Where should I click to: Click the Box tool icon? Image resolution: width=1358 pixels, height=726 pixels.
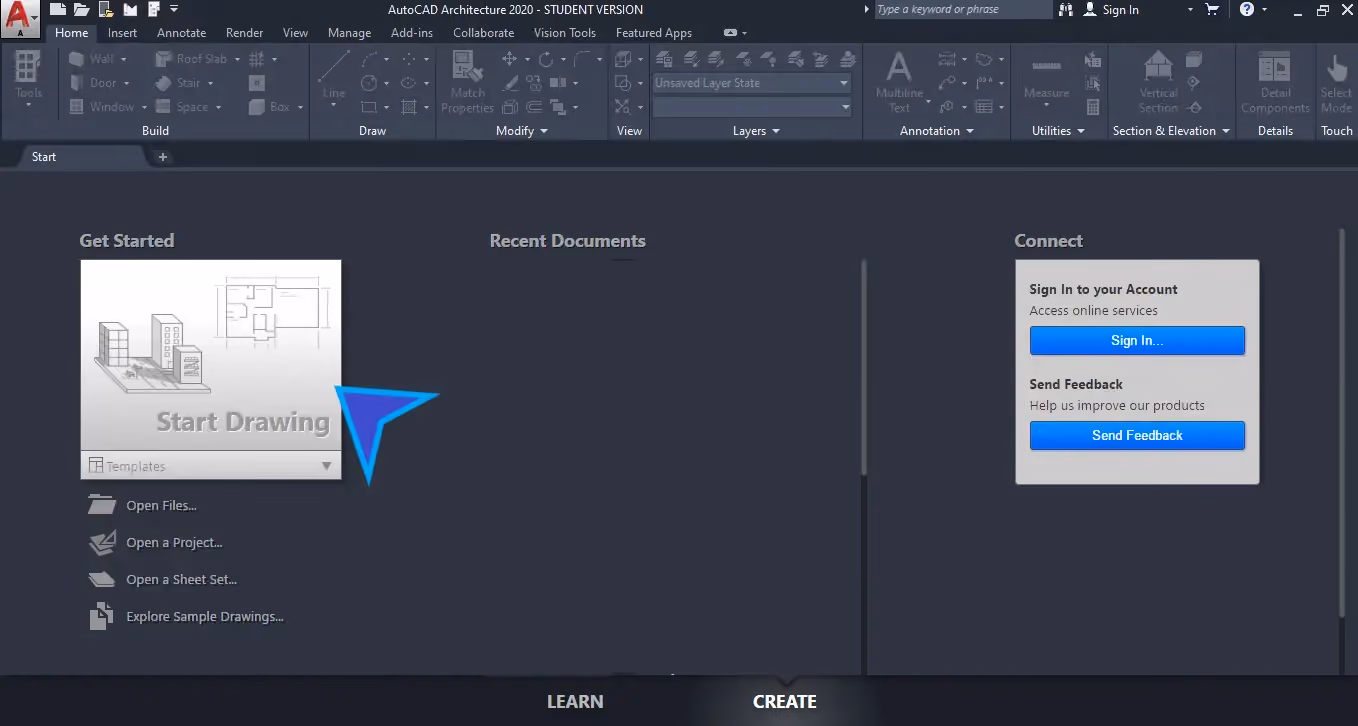pyautogui.click(x=257, y=107)
